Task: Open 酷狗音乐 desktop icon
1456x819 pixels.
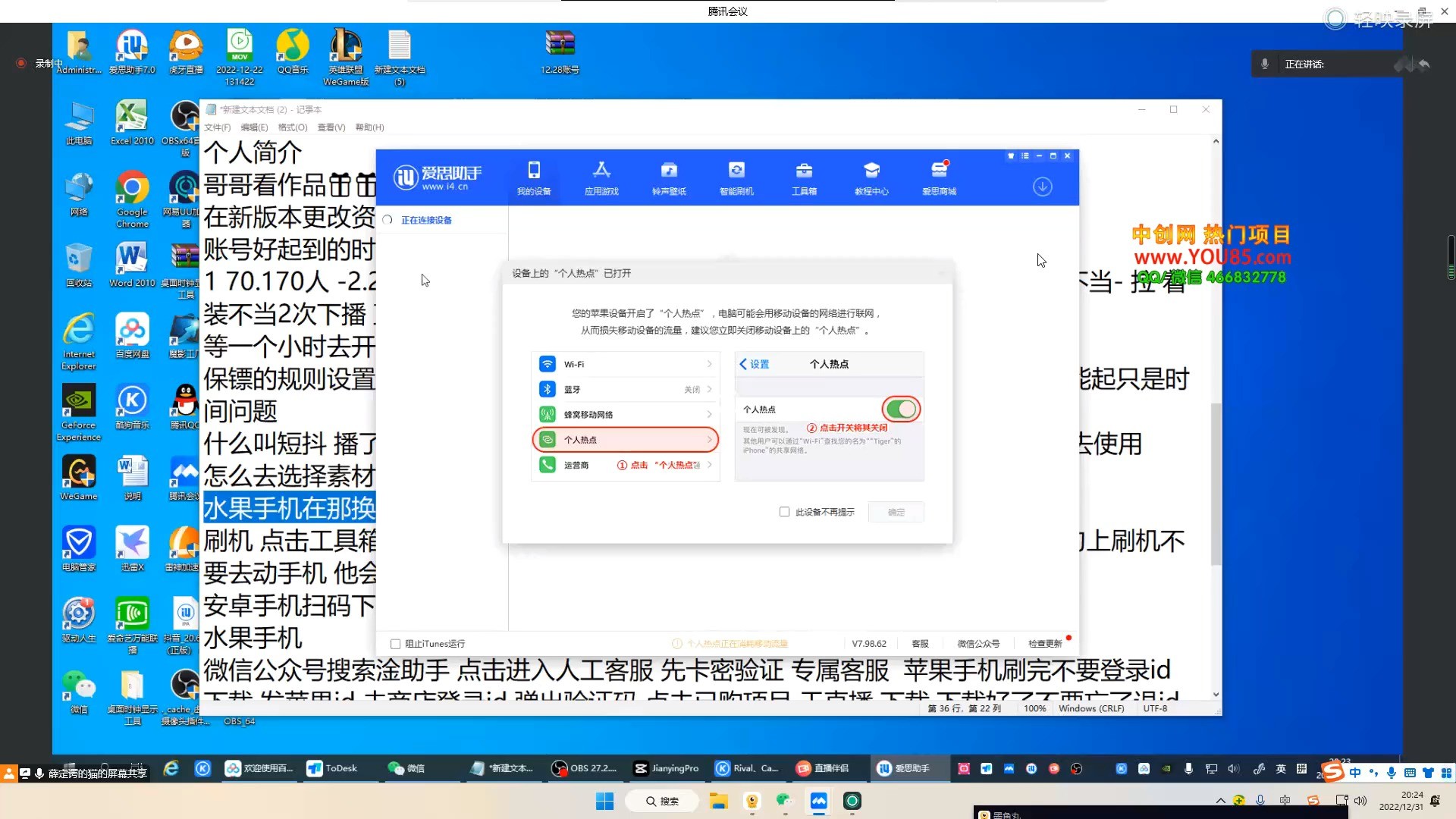Action: click(x=132, y=406)
